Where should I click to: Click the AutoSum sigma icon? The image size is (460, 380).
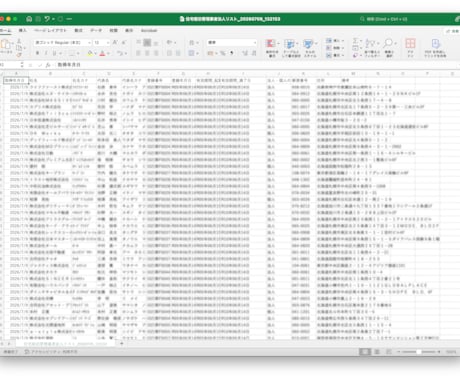click(x=356, y=41)
